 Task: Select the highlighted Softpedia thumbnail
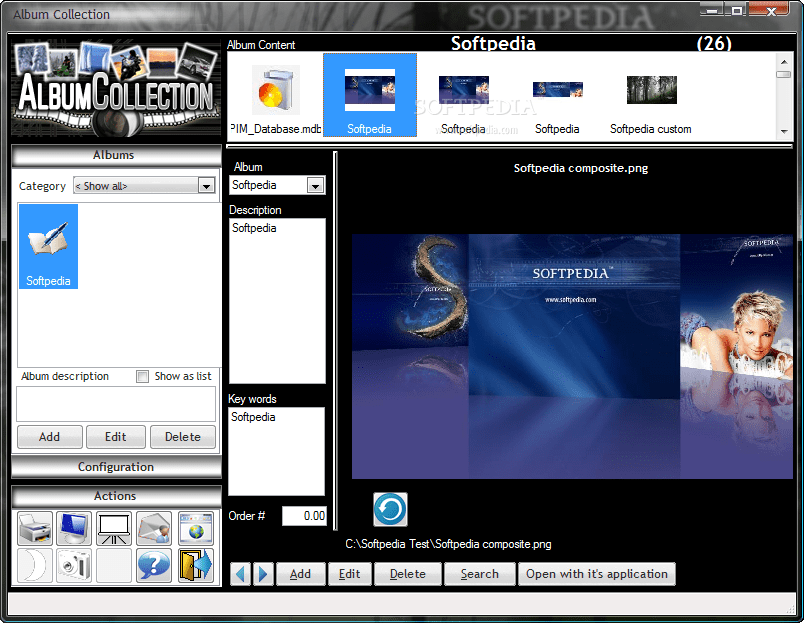[x=370, y=95]
